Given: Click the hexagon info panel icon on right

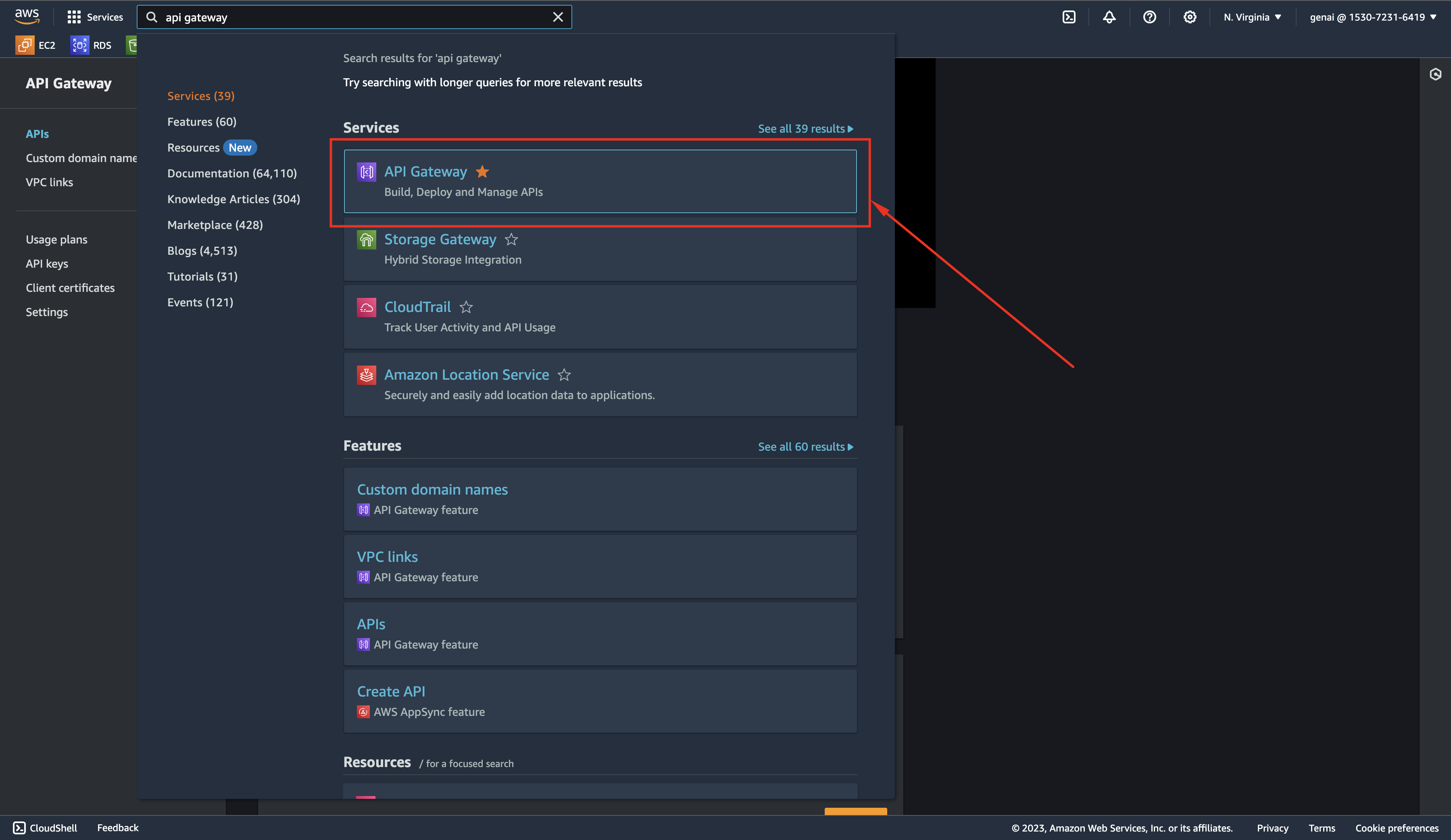Looking at the screenshot, I should (x=1435, y=74).
